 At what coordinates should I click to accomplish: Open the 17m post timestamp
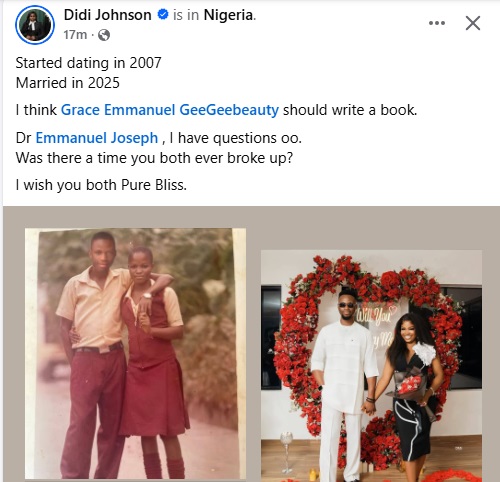tap(75, 35)
